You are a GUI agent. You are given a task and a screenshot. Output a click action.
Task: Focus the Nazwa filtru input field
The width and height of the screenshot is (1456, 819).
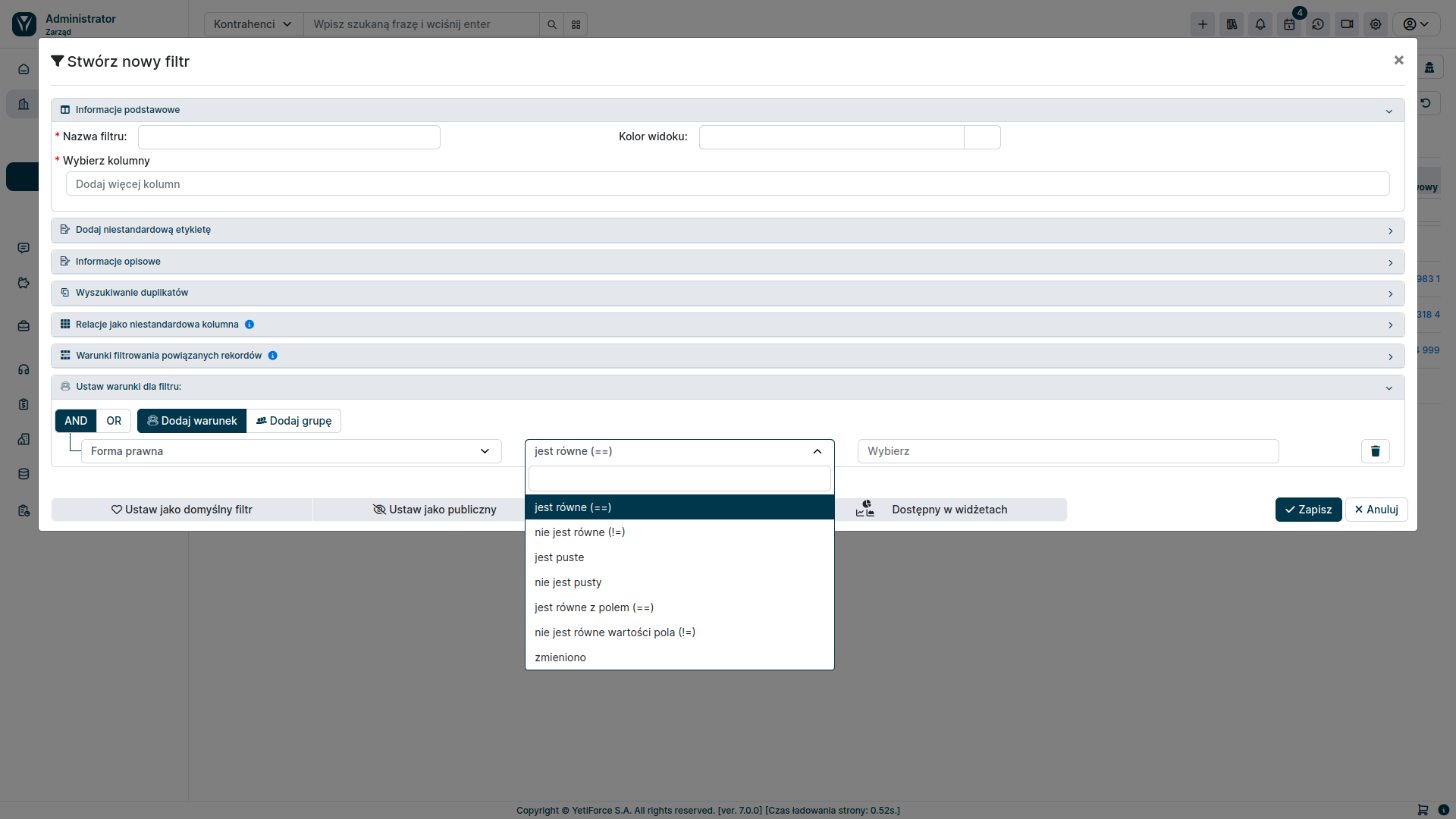pos(289,137)
